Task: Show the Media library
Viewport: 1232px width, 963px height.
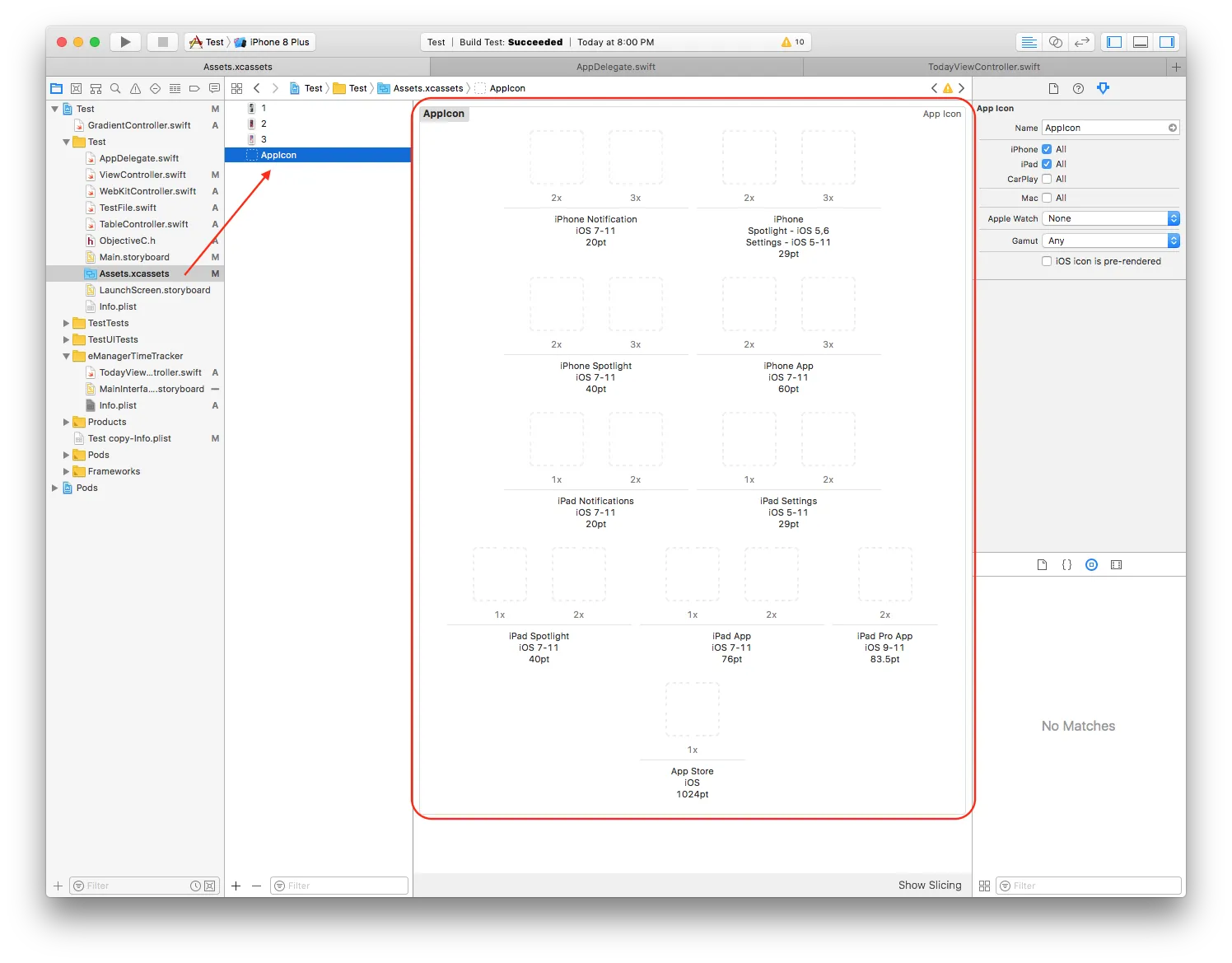Action: tap(1116, 565)
